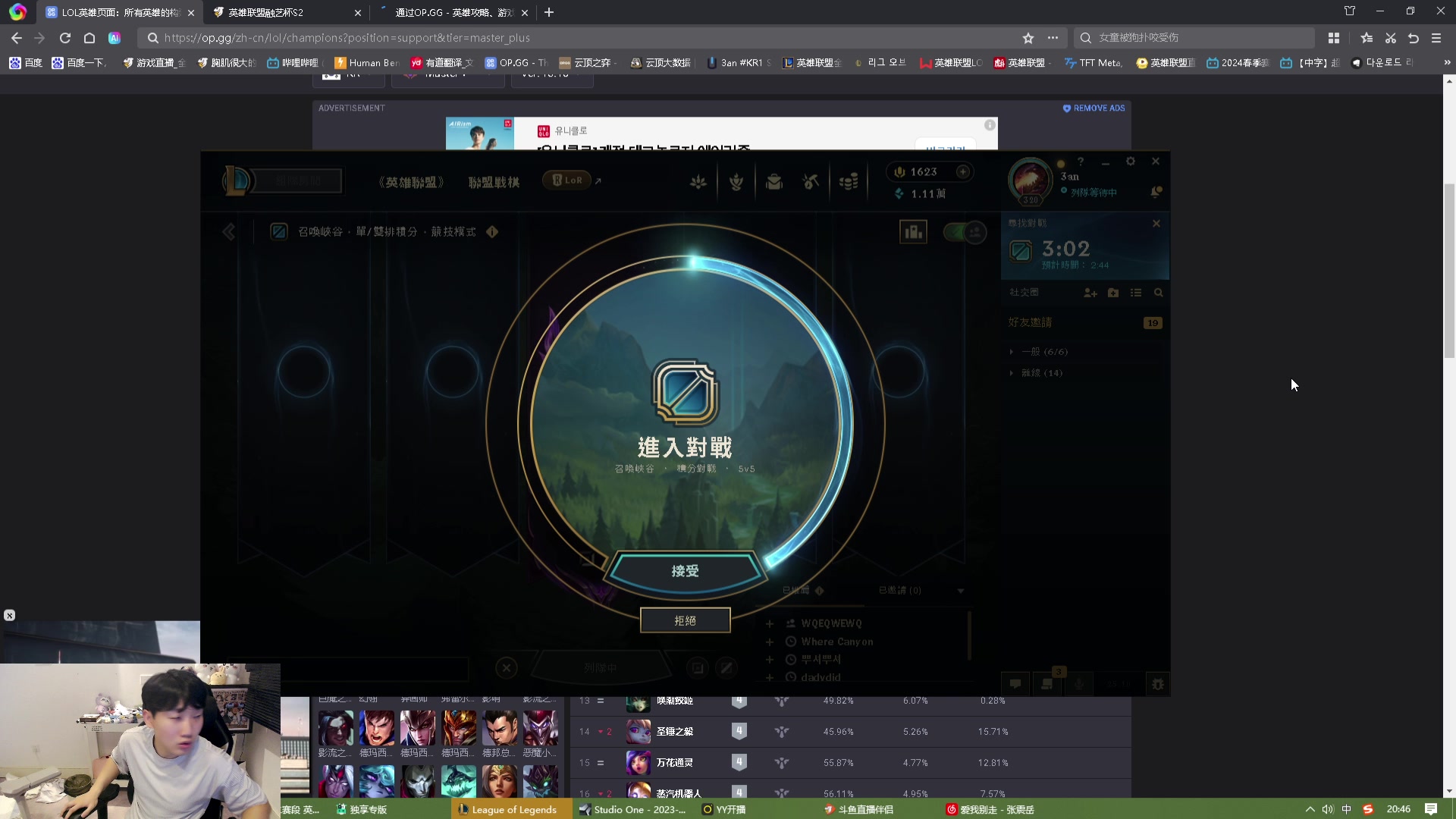The width and height of the screenshot is (1456, 819).
Task: Open the podium position-select icon in lobby
Action: pos(913,232)
